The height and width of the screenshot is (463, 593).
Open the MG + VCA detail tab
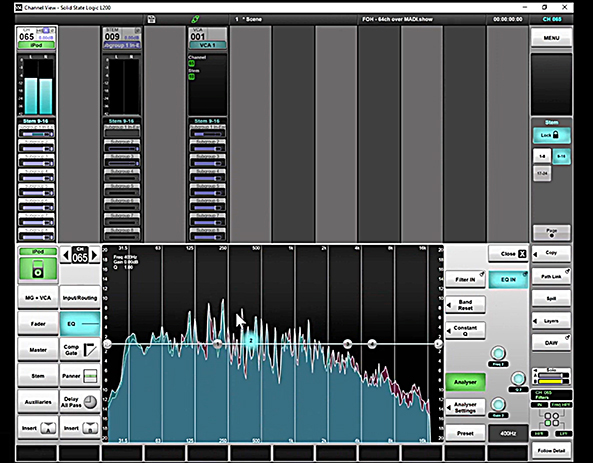click(38, 298)
